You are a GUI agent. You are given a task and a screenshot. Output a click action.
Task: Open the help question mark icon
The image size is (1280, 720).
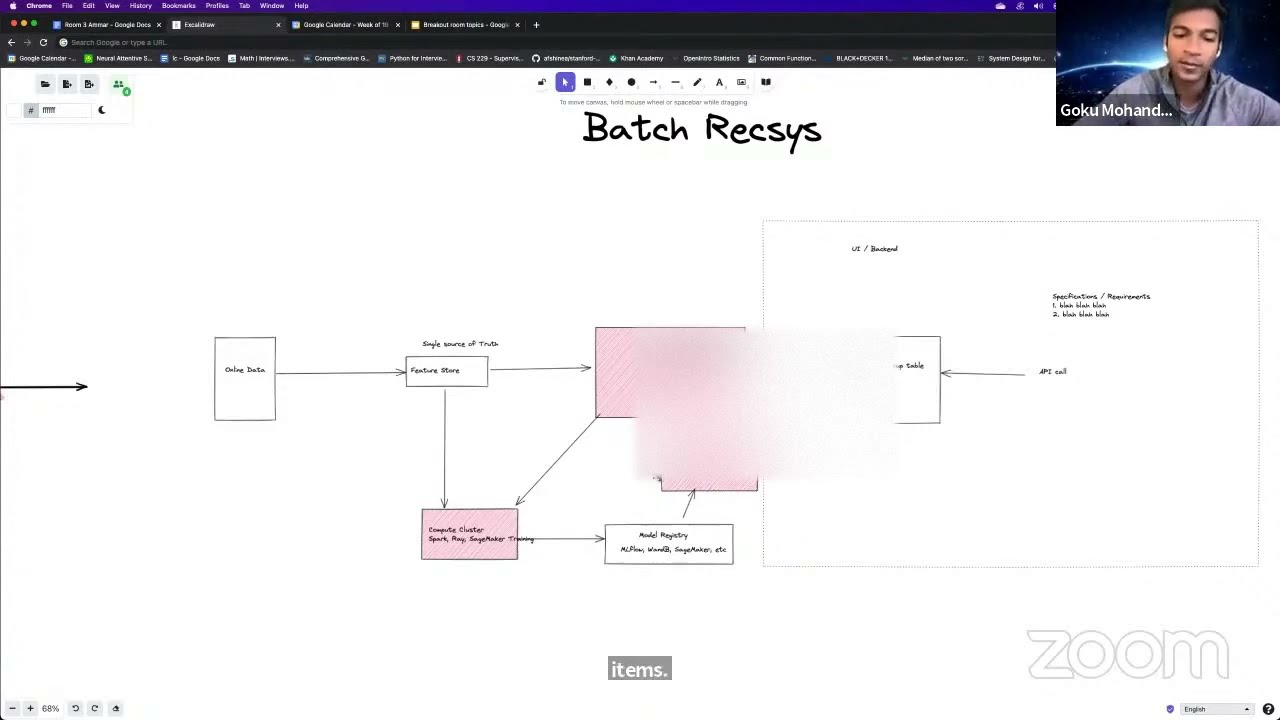tap(1268, 709)
